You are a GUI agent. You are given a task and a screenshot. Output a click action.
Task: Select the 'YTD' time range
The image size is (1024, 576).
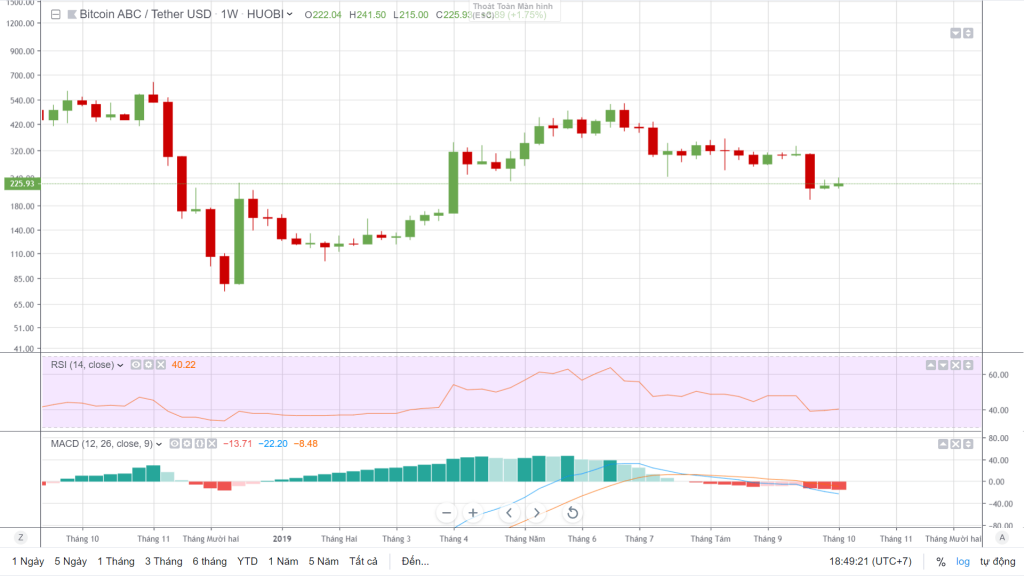(x=247, y=562)
